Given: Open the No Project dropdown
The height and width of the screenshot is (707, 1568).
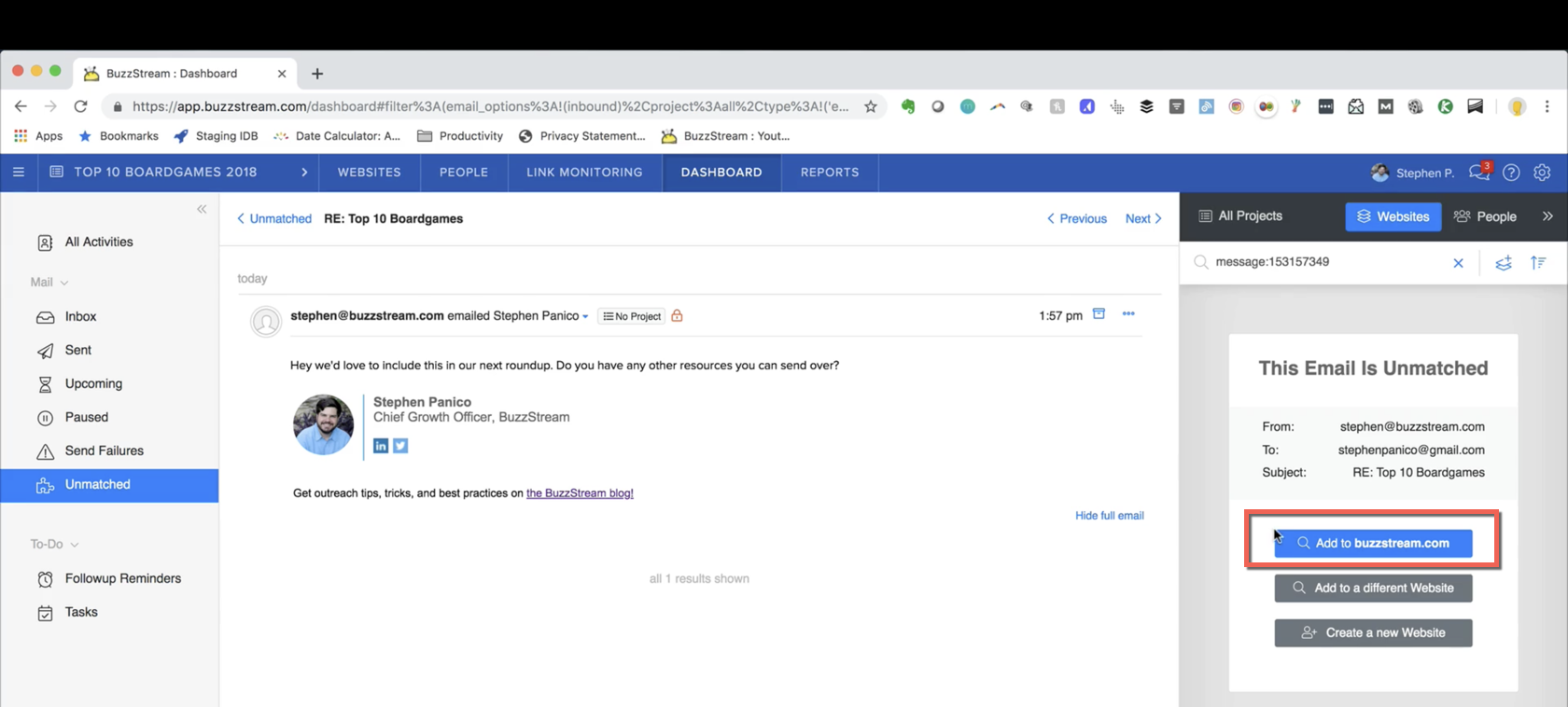Looking at the screenshot, I should click(x=632, y=316).
